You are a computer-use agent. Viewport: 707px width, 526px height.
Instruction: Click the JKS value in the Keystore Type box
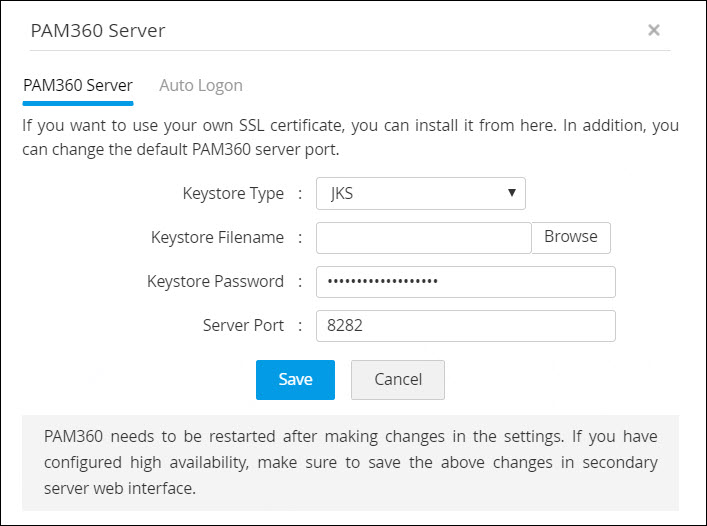(x=341, y=194)
